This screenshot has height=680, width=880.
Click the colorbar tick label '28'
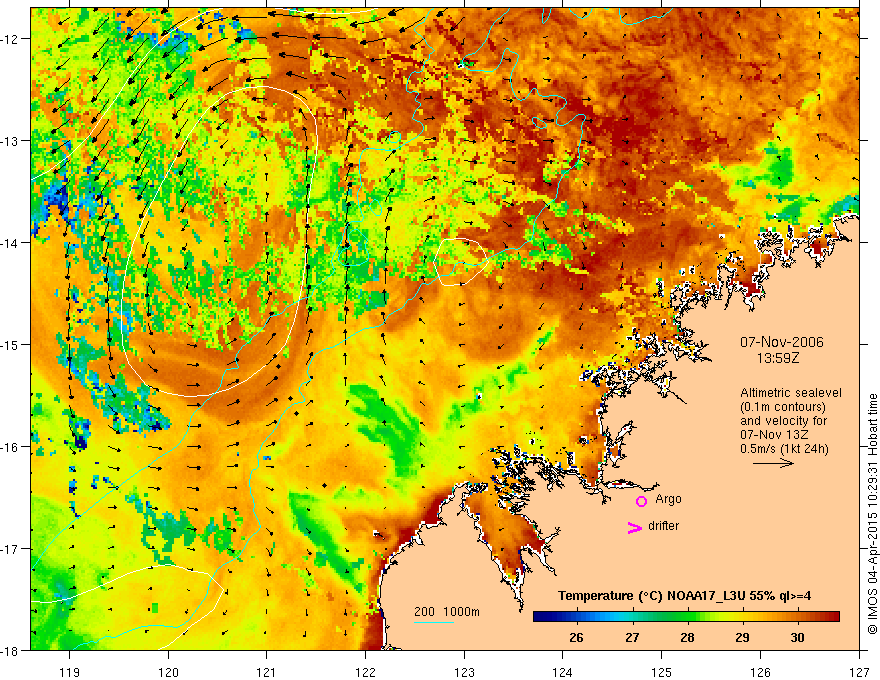687,638
